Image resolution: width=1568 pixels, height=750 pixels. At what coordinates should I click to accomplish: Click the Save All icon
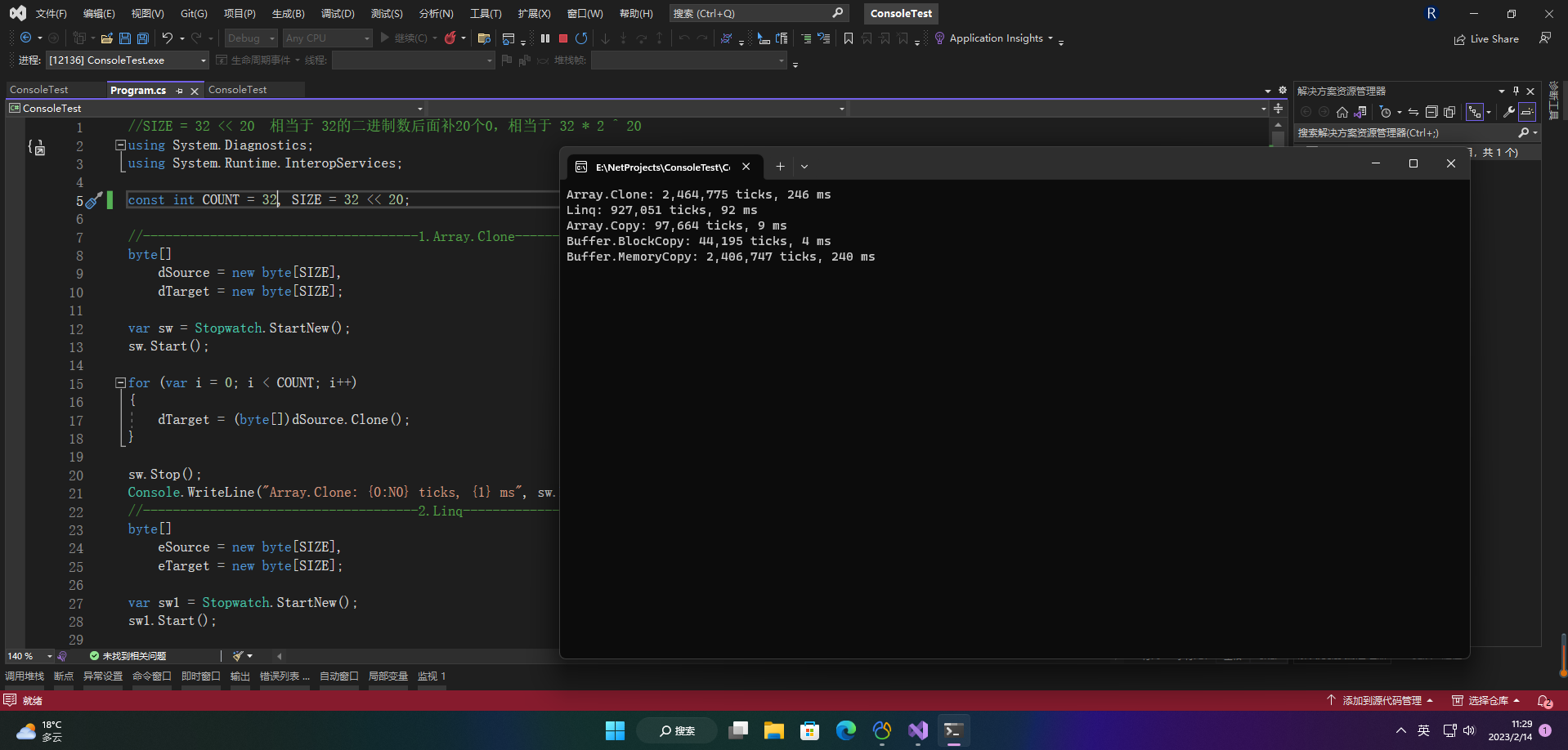tap(143, 38)
